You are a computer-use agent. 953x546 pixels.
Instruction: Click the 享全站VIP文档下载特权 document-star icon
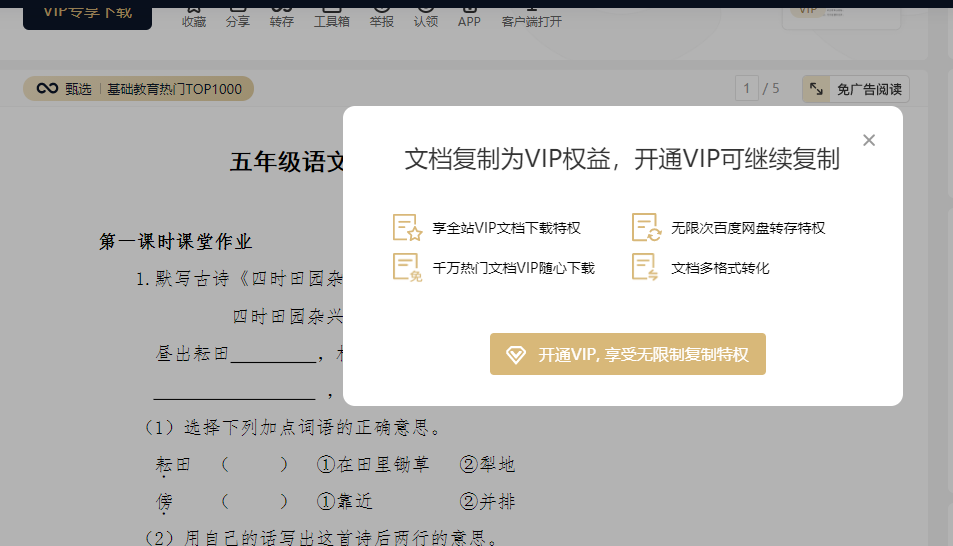pyautogui.click(x=407, y=228)
